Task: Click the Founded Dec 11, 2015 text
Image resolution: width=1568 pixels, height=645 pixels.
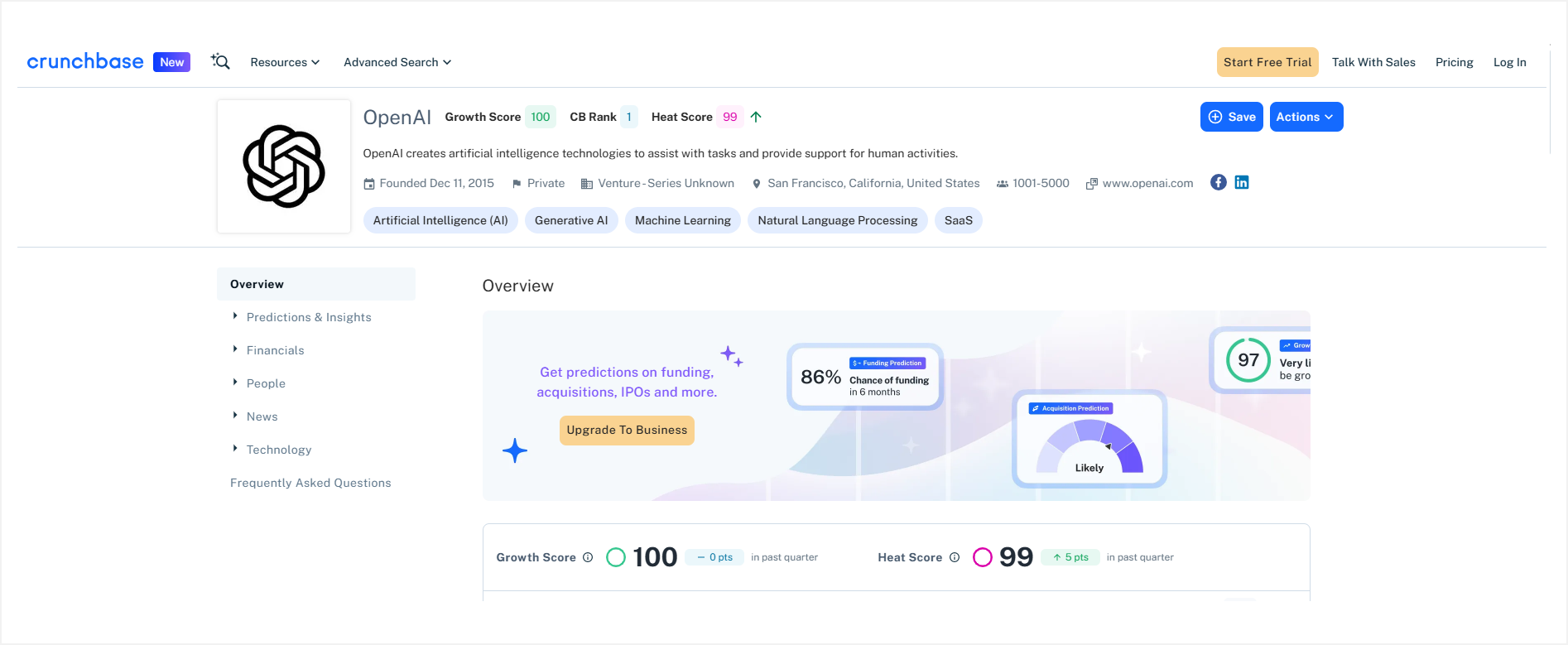Action: point(436,183)
